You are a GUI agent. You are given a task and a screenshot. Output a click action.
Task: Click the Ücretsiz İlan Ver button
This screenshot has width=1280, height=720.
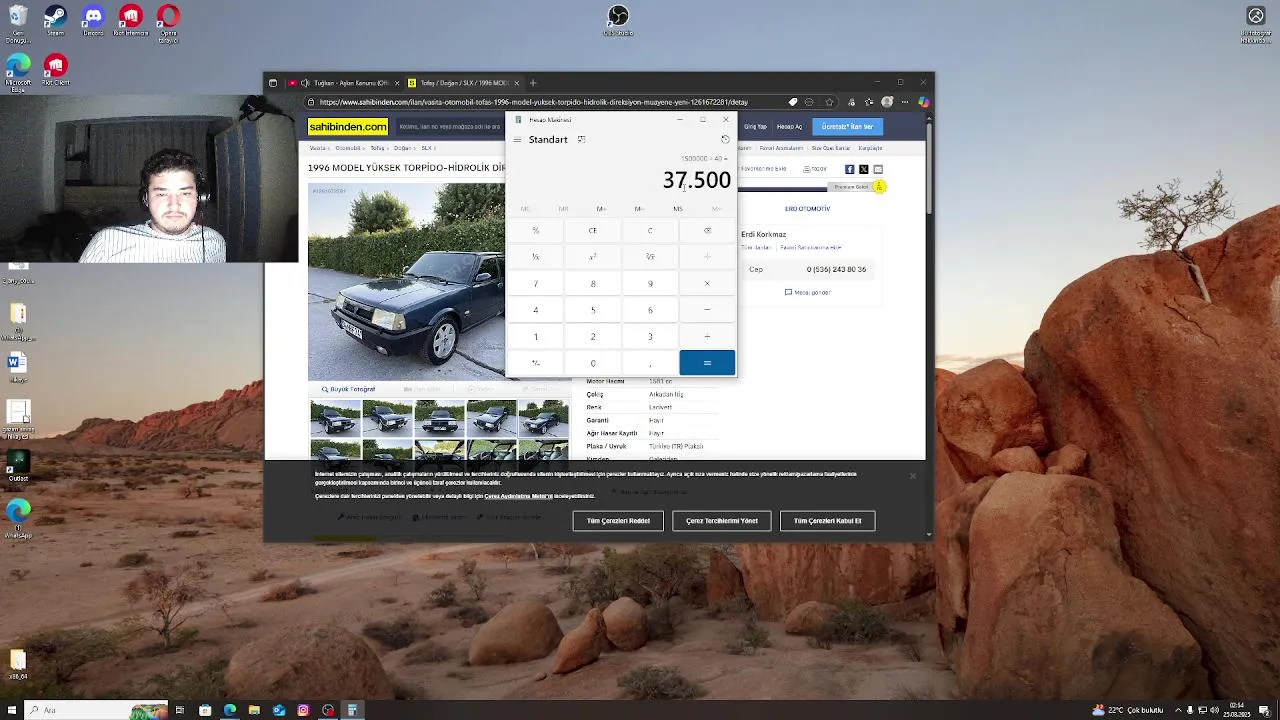[847, 127]
